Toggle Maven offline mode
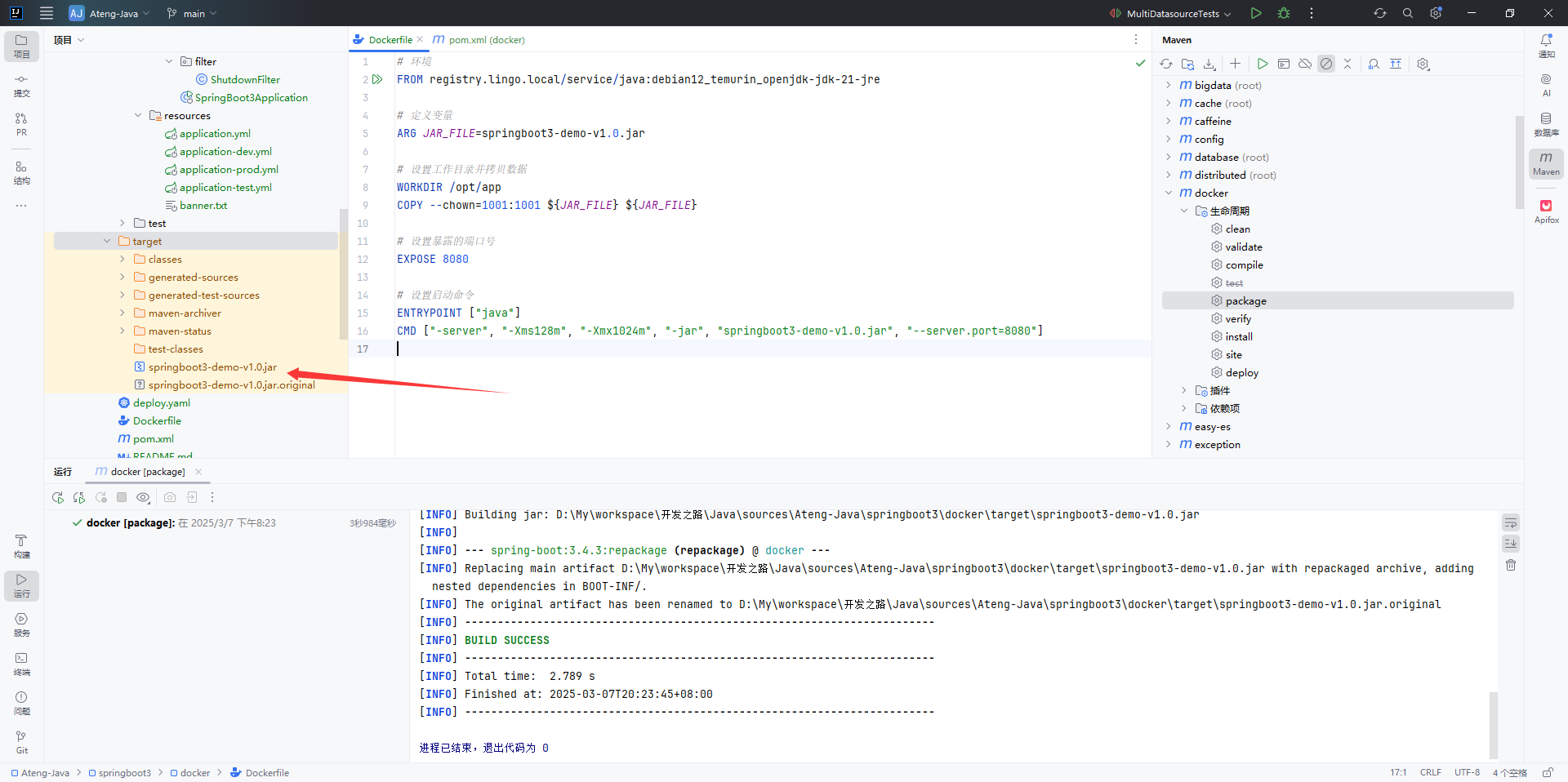The height and width of the screenshot is (782, 1568). (x=1305, y=64)
